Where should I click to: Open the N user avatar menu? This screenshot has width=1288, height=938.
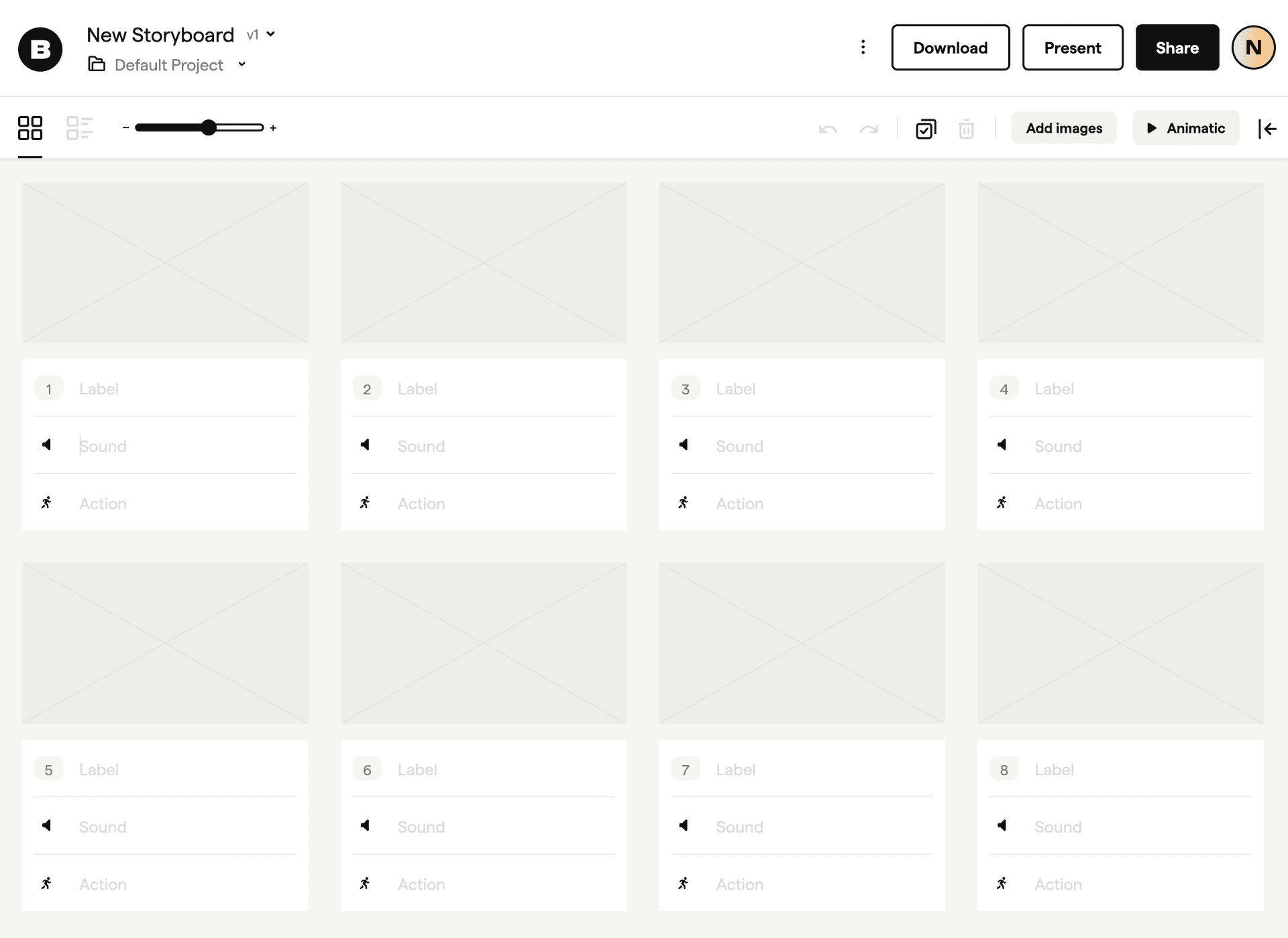click(x=1252, y=48)
